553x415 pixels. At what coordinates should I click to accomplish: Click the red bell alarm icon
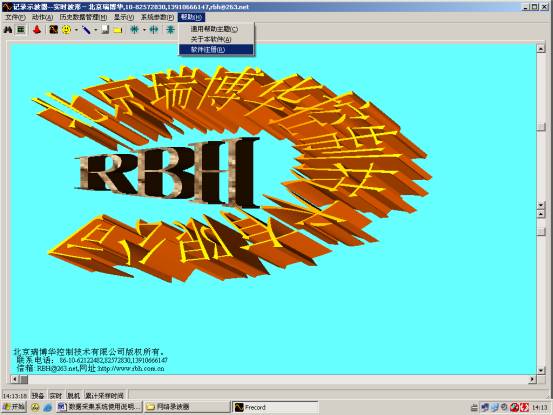37,30
